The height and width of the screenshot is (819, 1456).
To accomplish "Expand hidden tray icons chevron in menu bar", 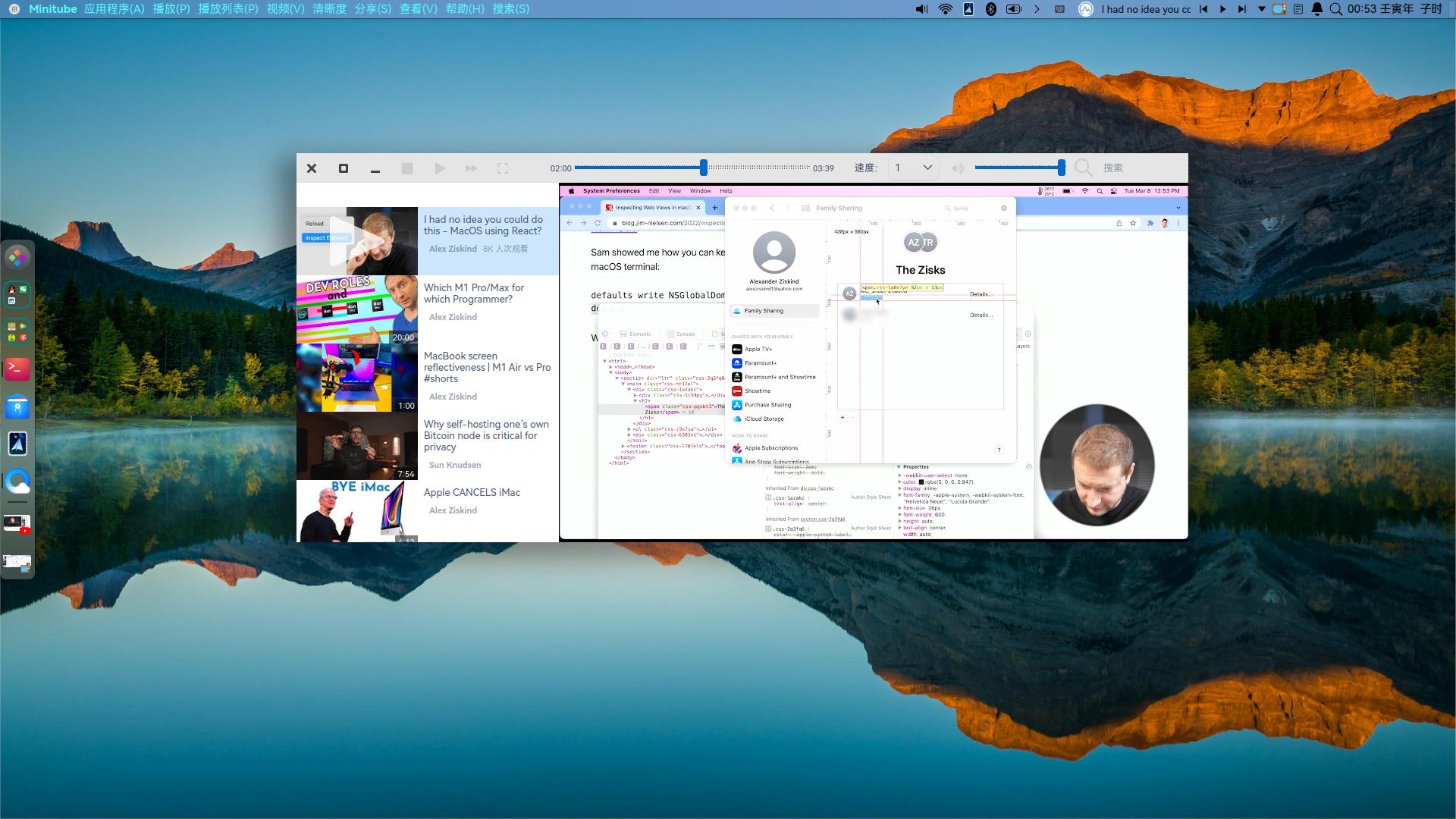I will pos(1037,9).
